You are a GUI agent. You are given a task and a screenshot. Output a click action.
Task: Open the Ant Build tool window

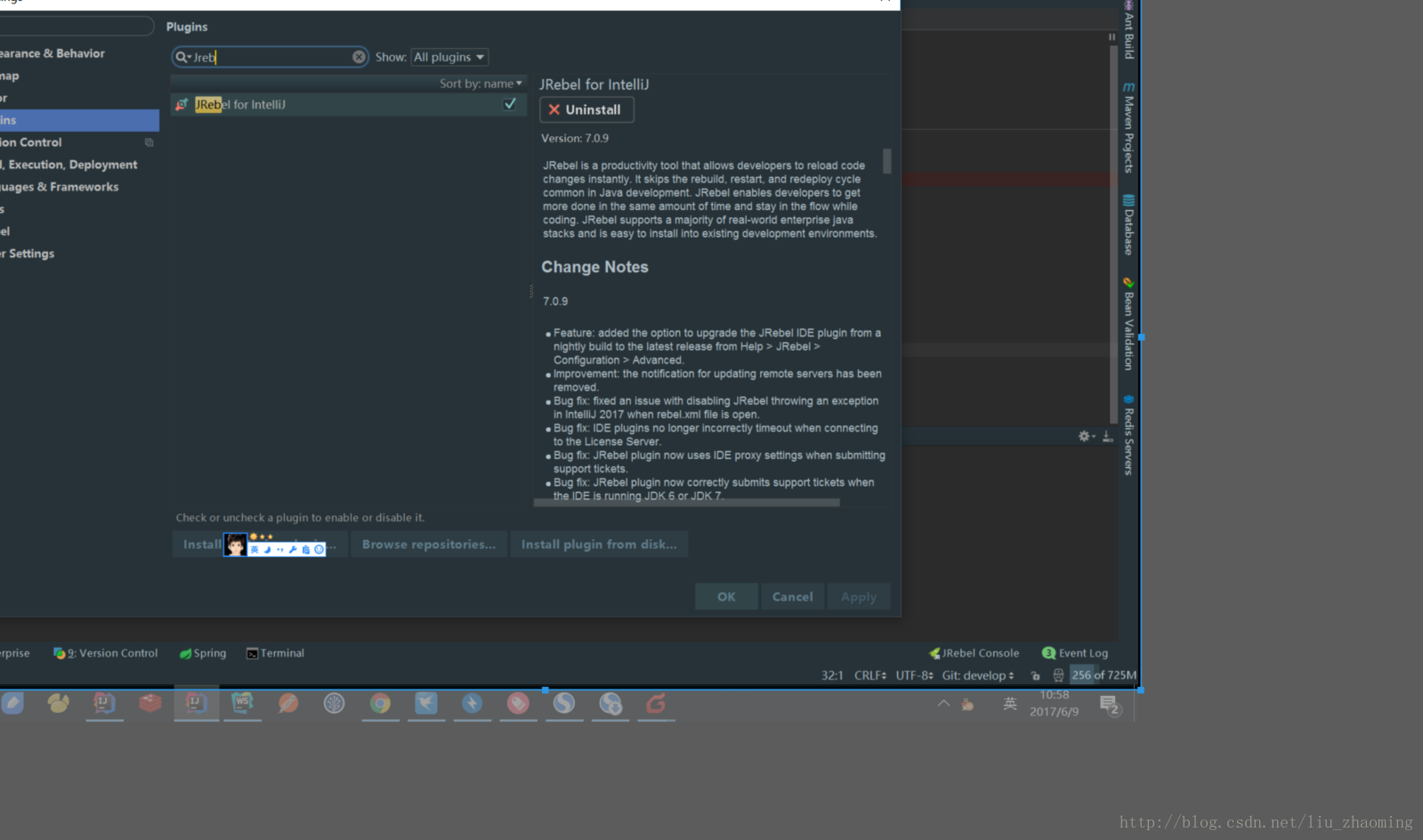coord(1128,29)
